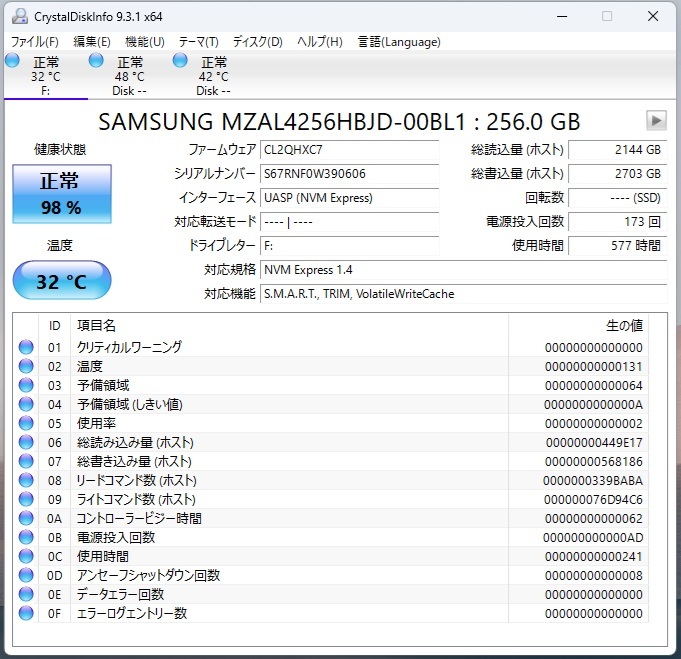This screenshot has width=681, height=659.
Task: Click the status icon for 総読み込み量 (ホスト)
Action: point(26,442)
